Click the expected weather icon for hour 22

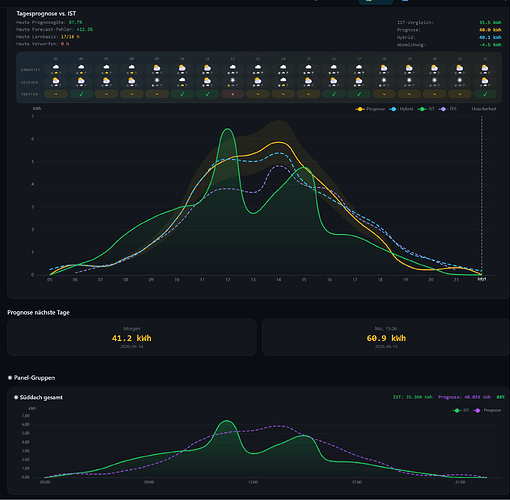(485, 69)
